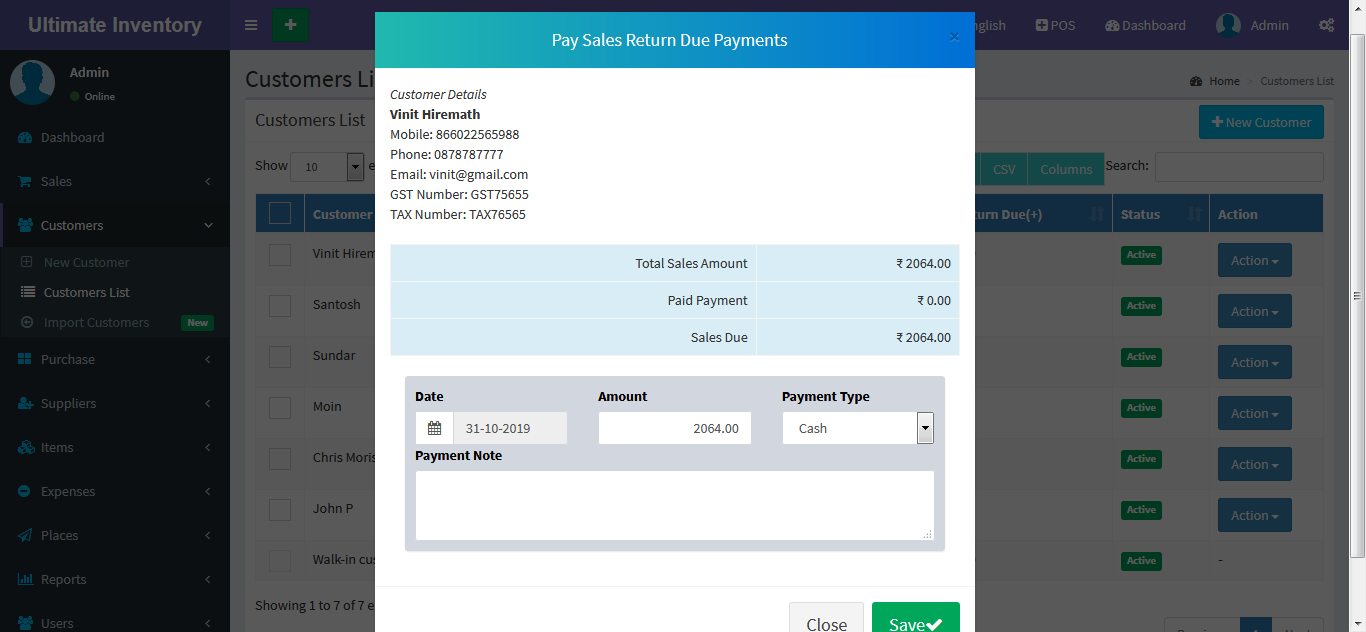
Task: Click the New Customer button
Action: pos(1261,122)
